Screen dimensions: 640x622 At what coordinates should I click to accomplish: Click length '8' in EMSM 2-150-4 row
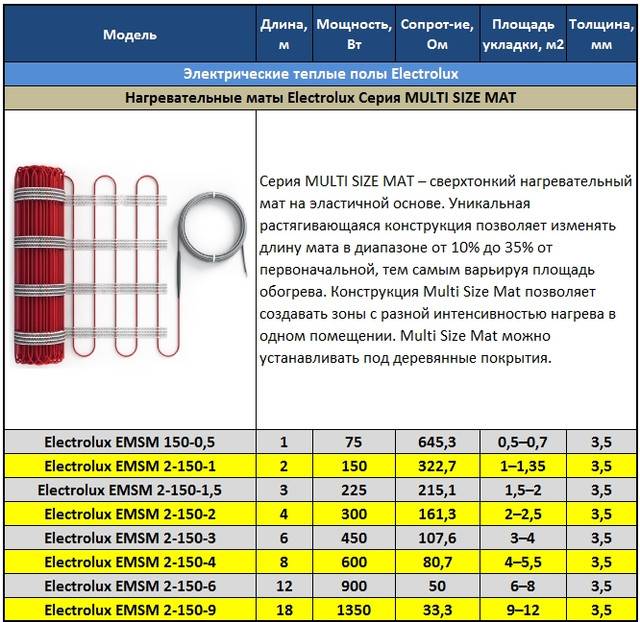pos(284,562)
